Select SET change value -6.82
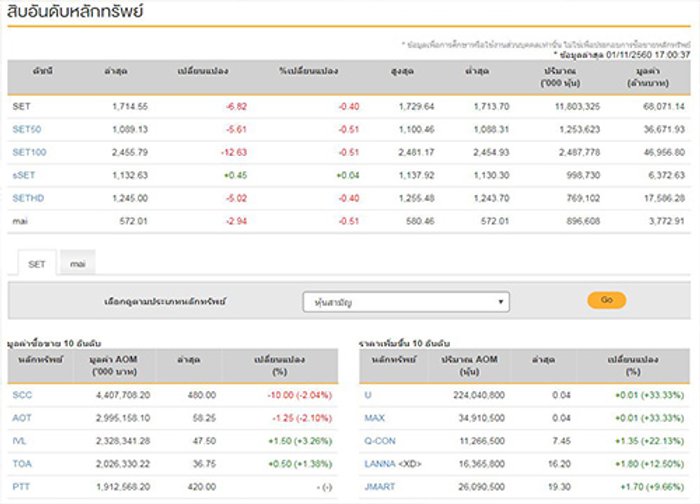The image size is (700, 504). tap(236, 106)
